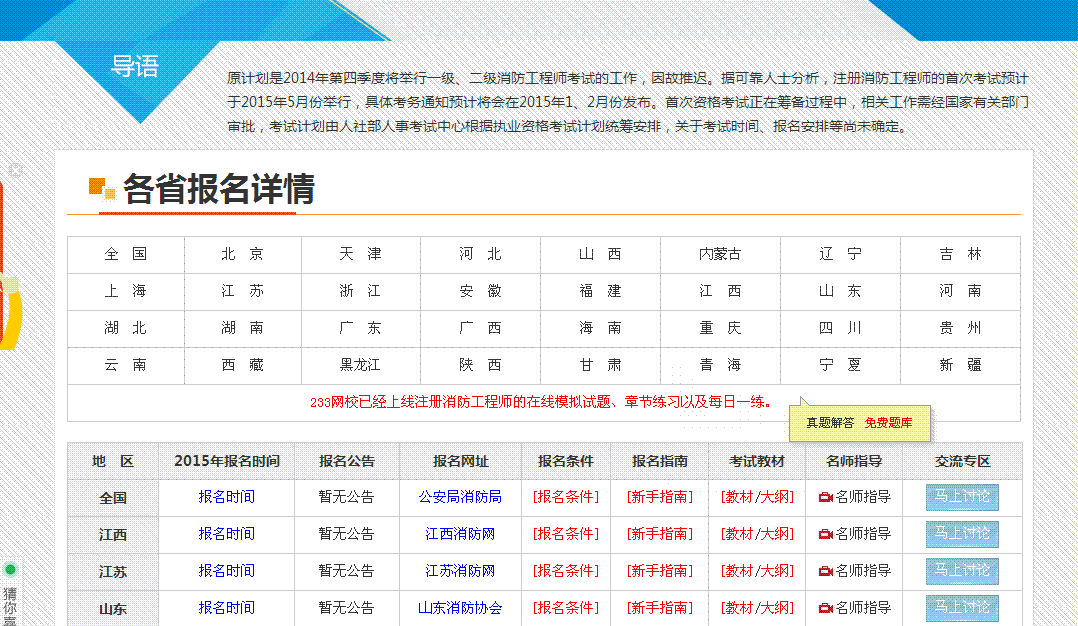Image resolution: width=1078 pixels, height=626 pixels.
Task: Select 黑龙江 in the province grid
Action: coord(360,366)
